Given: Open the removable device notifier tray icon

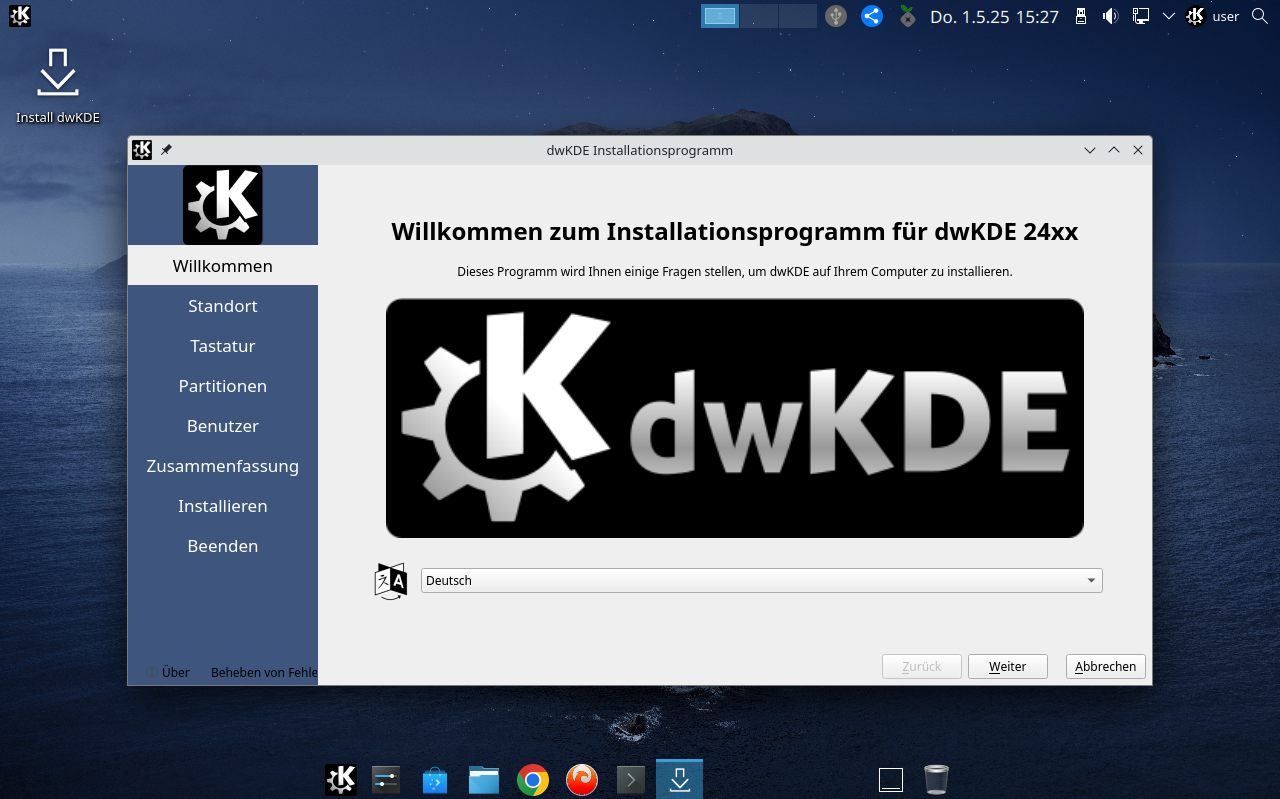Looking at the screenshot, I should coord(1080,16).
